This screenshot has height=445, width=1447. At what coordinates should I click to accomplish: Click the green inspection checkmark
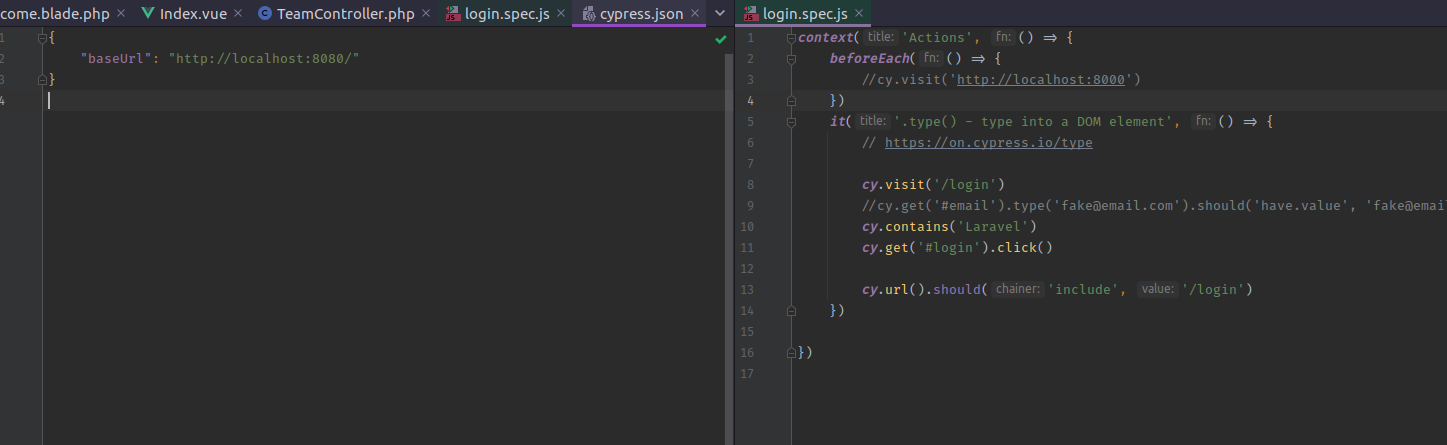click(x=721, y=39)
